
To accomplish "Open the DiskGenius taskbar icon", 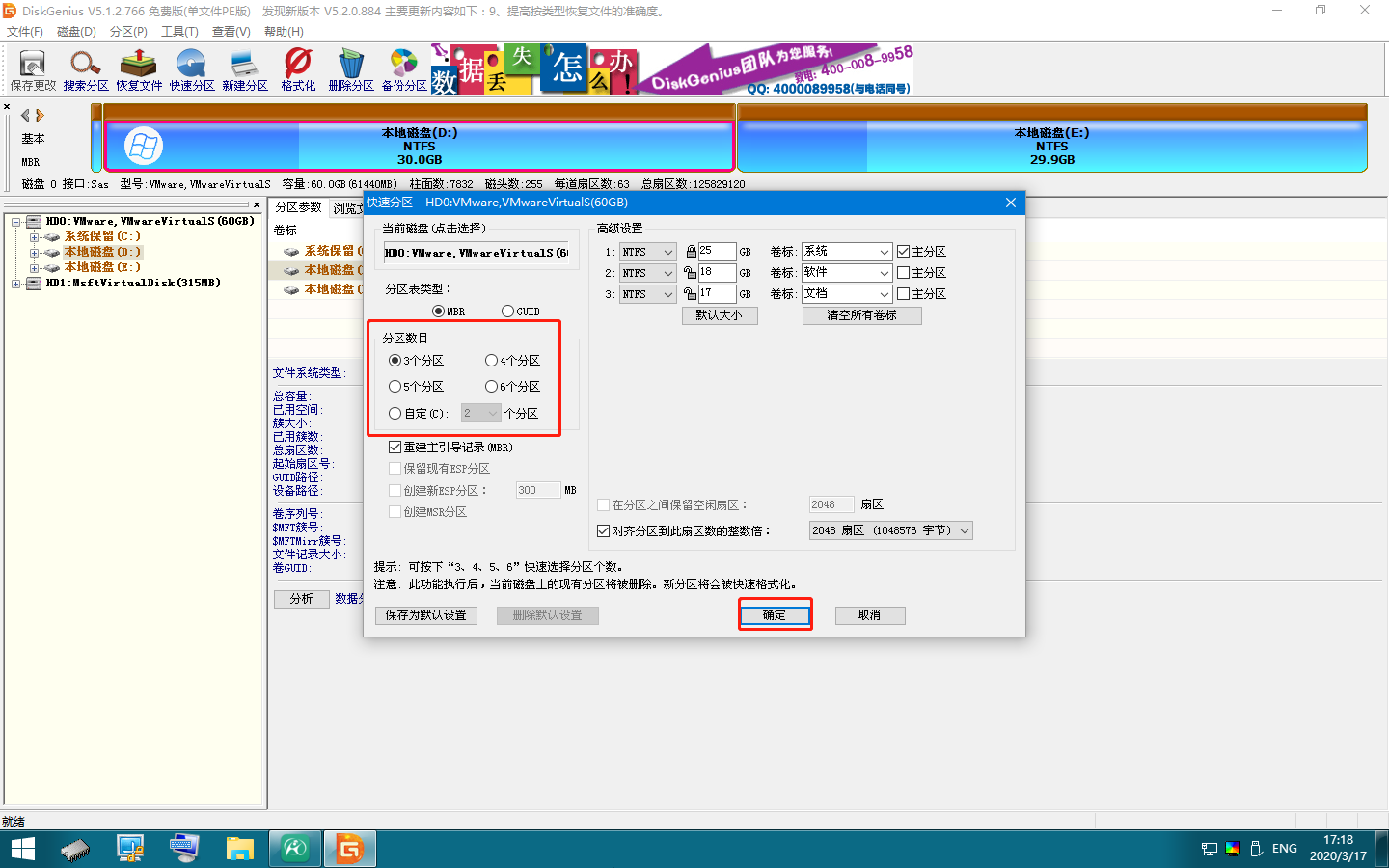I will (349, 849).
